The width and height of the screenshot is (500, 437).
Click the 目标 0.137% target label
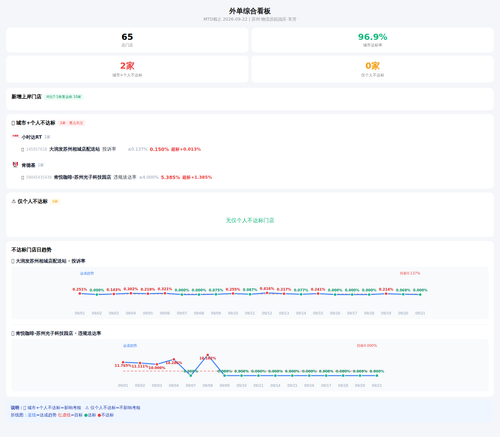tap(410, 273)
